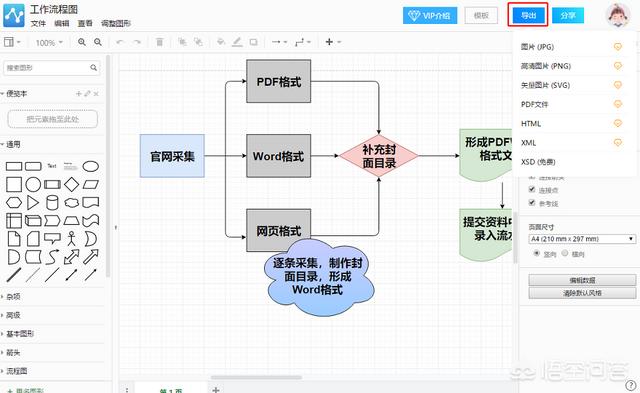Click the plus insert icon in toolbar
Screen dimensions: 640x393
[329, 42]
